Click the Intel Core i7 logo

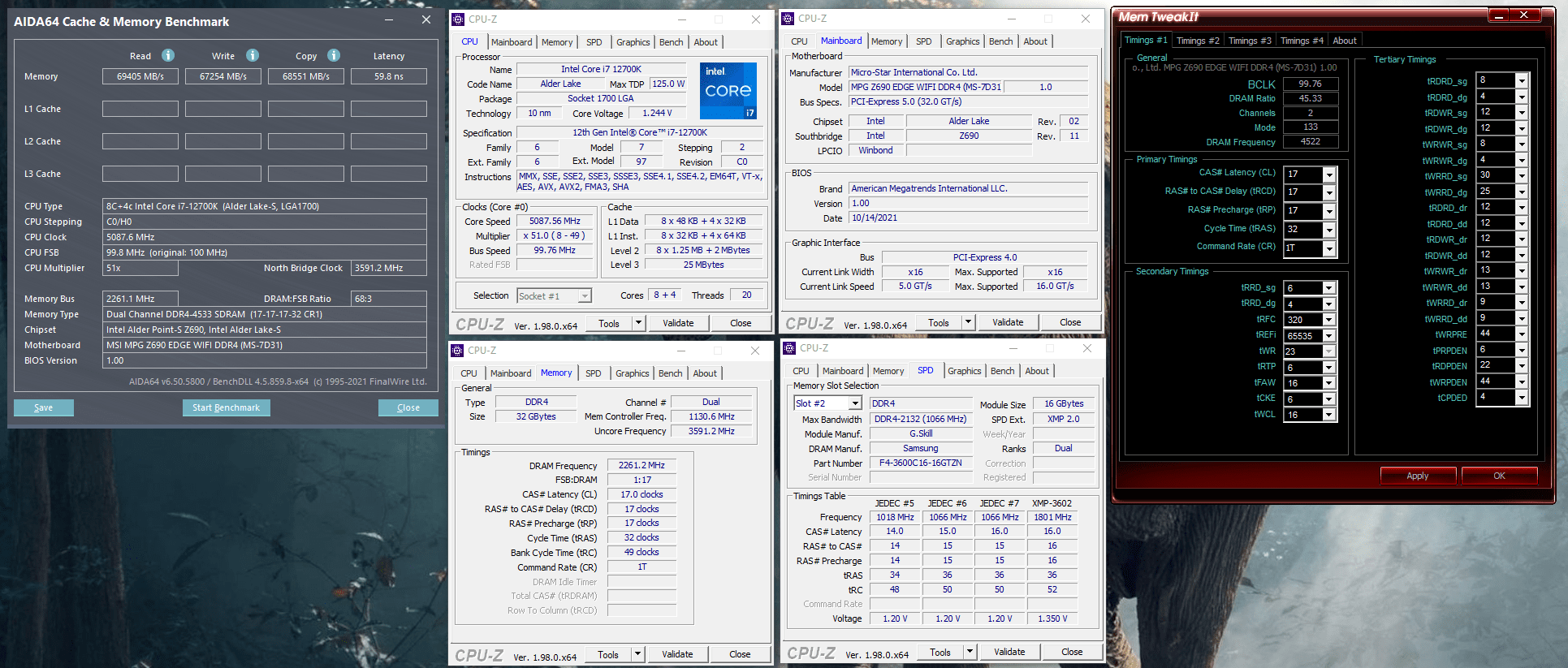(728, 90)
